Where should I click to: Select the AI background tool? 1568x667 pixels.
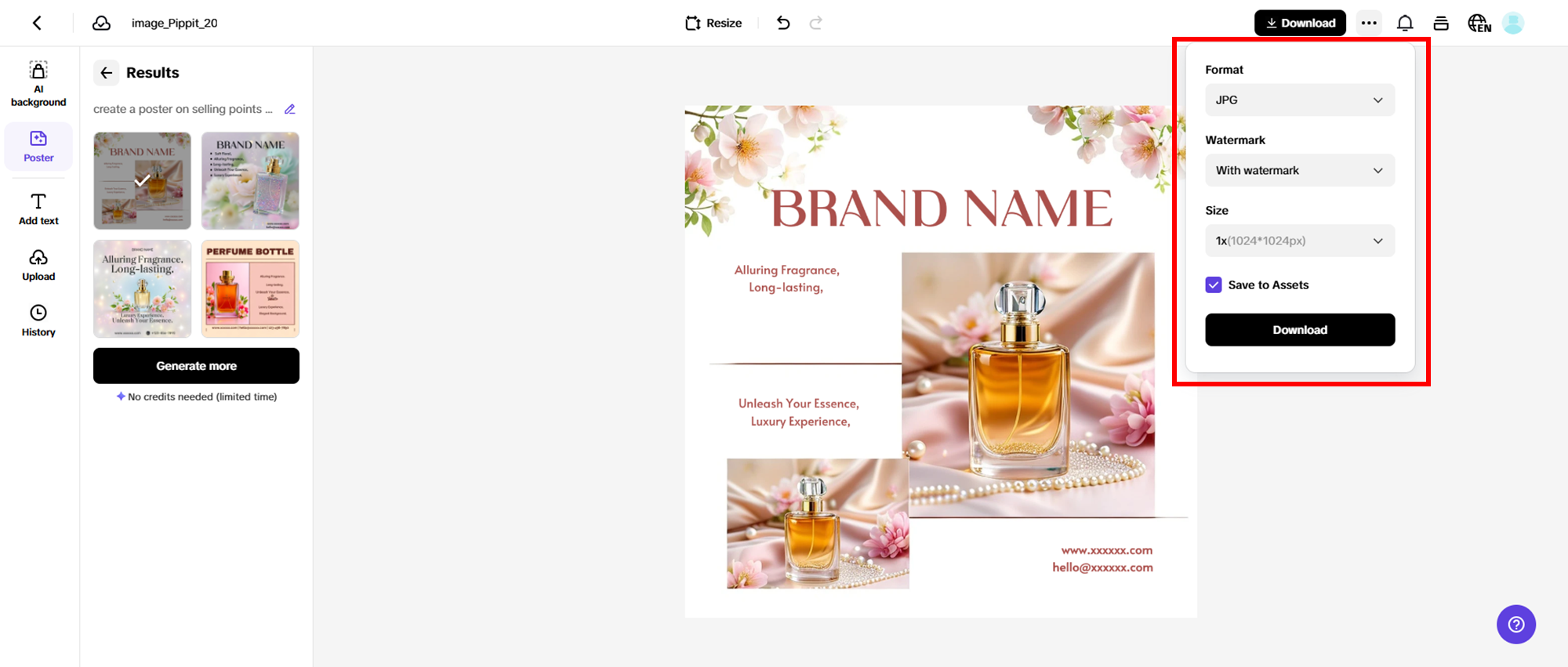pos(38,84)
